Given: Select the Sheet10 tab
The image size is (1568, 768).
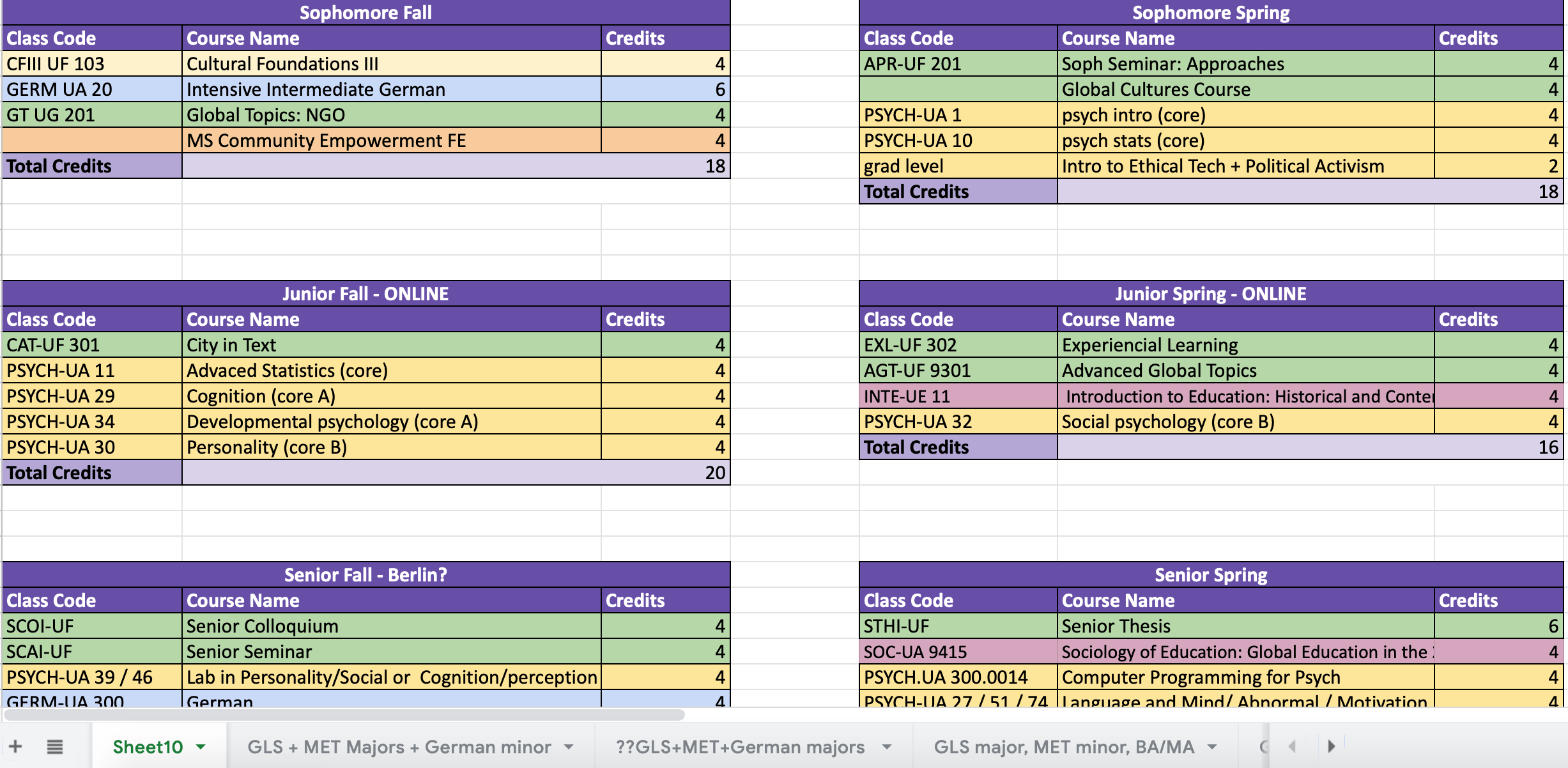Looking at the screenshot, I should click(x=148, y=746).
